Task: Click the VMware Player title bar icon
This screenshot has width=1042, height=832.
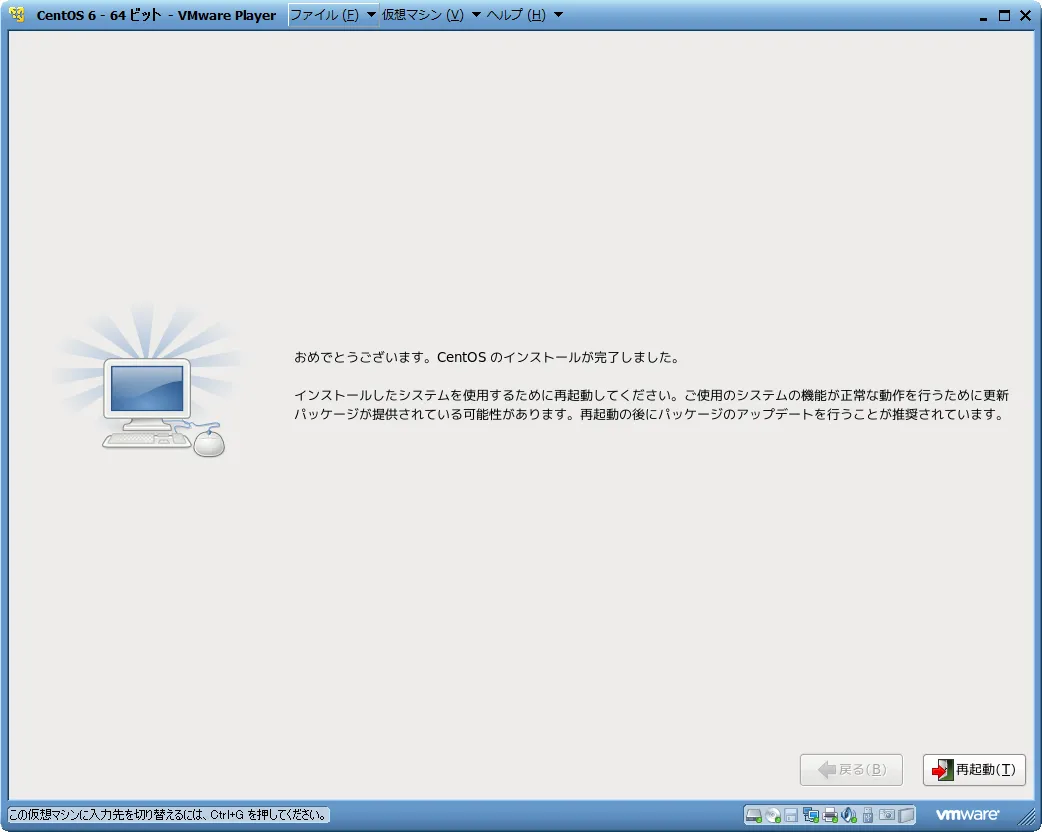Action: (16, 15)
